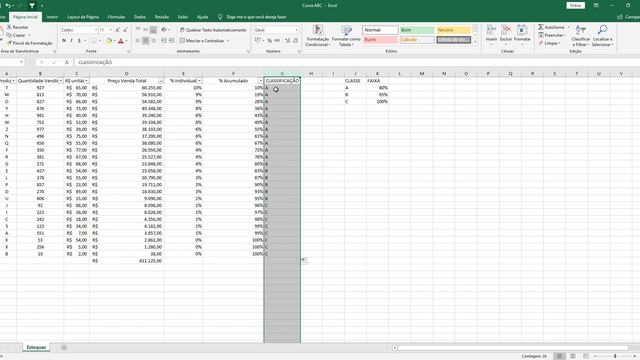
Task: Switch to Fórmulas ribbon tab
Action: (116, 17)
